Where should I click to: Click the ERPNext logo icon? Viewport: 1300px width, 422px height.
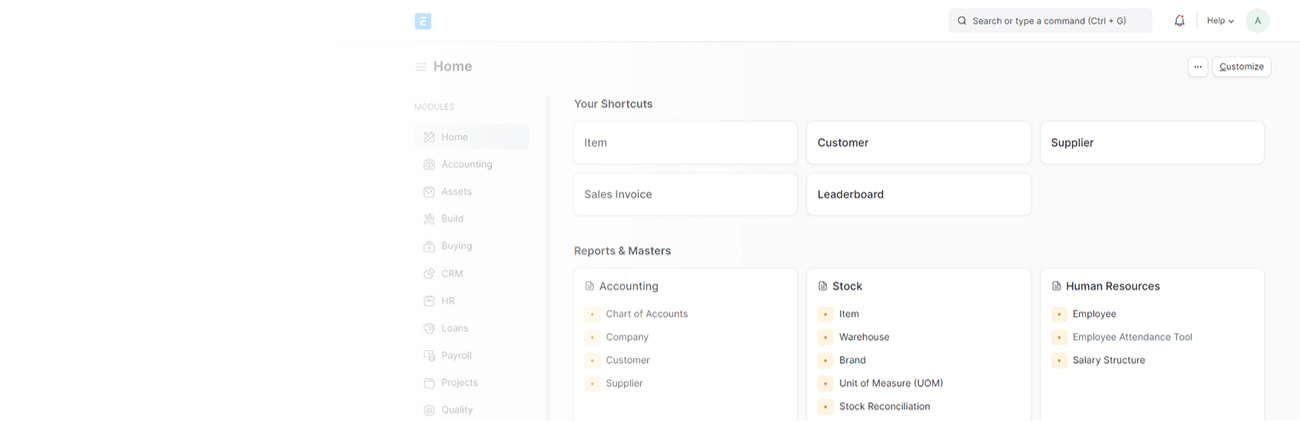click(423, 21)
